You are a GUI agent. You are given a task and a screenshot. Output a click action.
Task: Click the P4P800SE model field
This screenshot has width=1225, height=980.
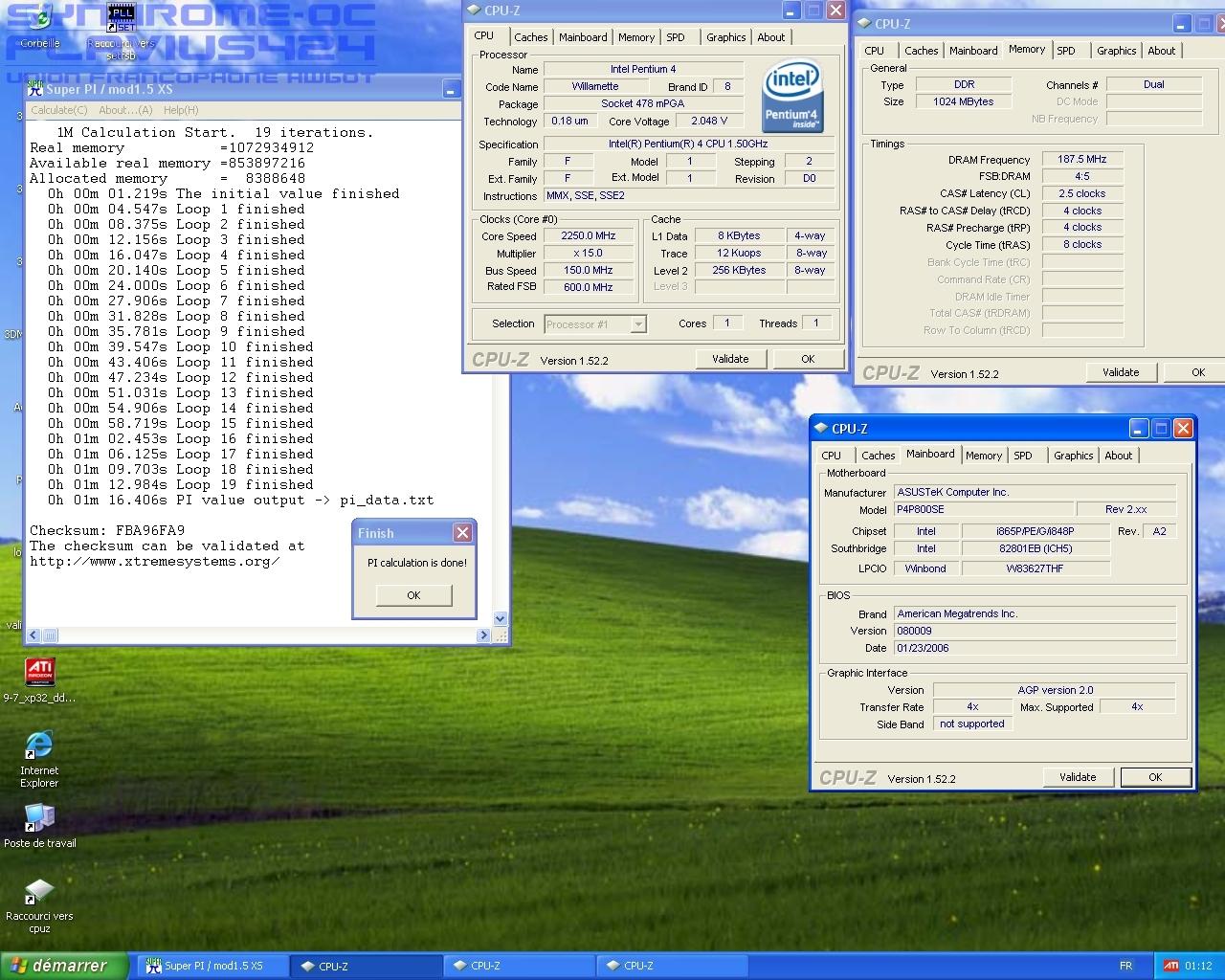pos(984,510)
